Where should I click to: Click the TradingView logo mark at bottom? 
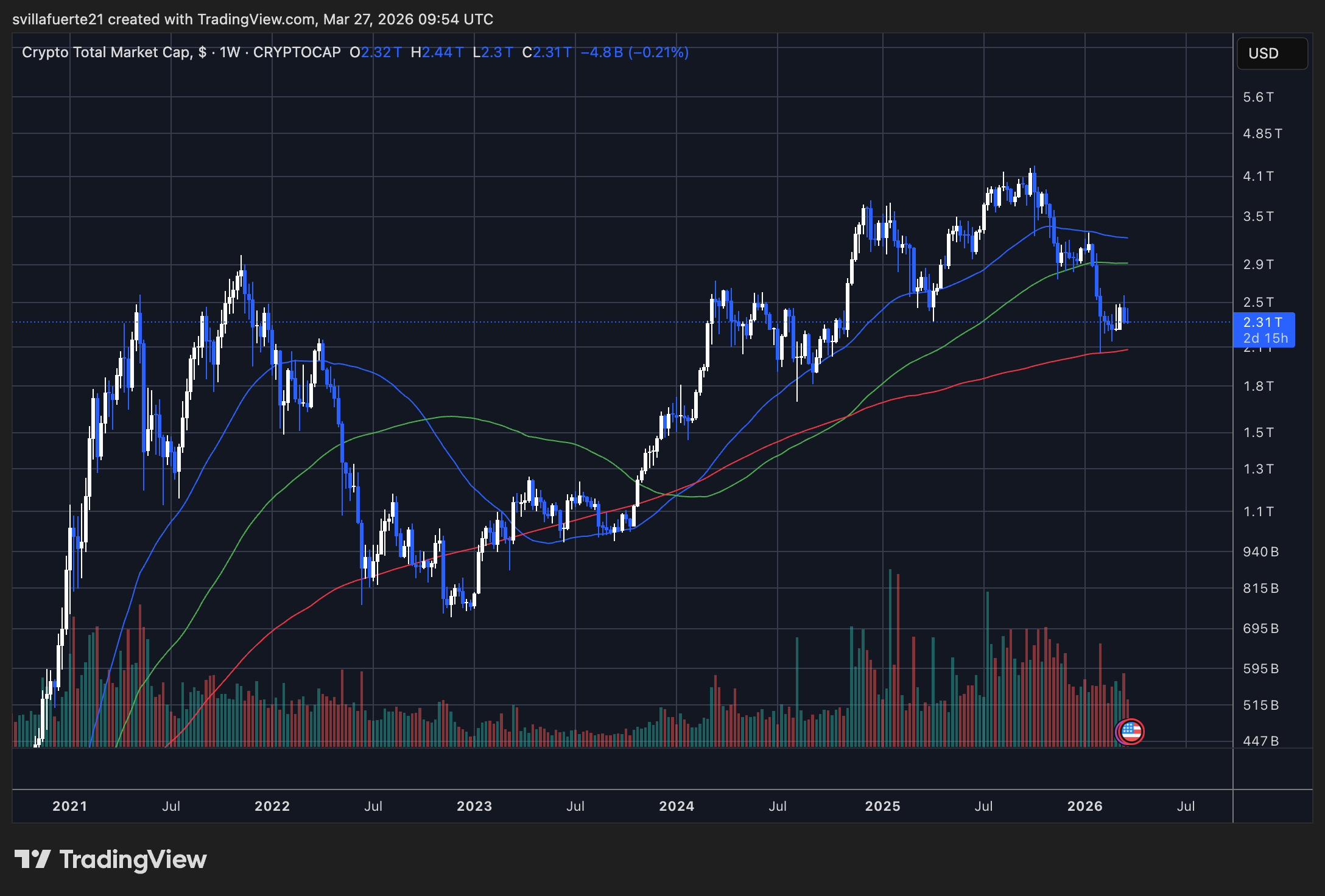(32, 859)
